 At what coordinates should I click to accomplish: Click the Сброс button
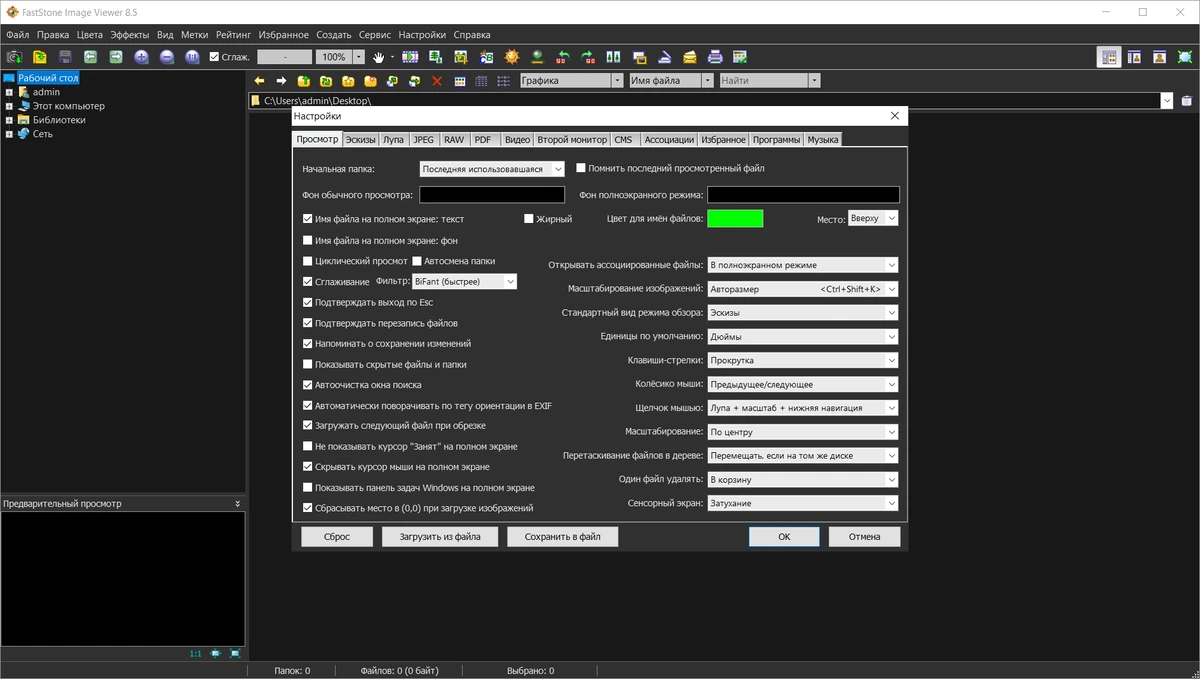coord(337,537)
